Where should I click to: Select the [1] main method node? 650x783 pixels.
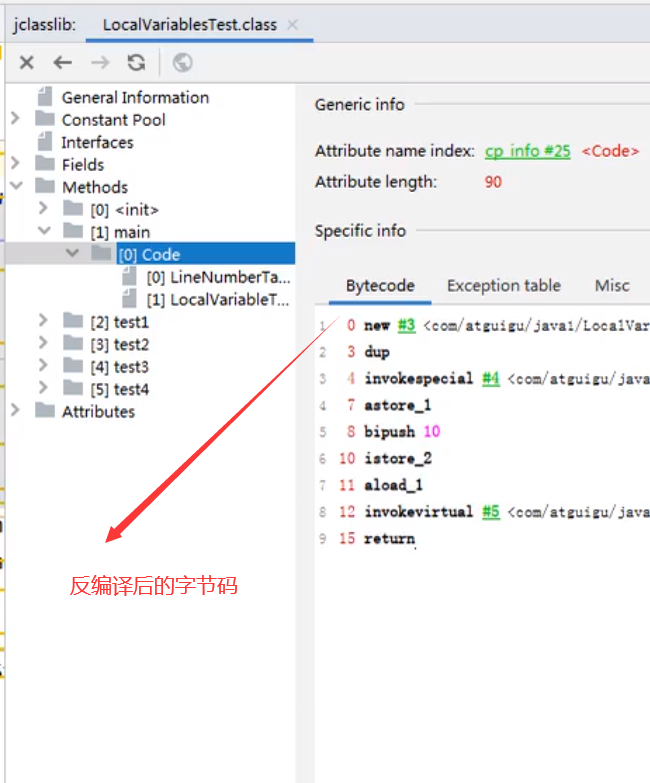click(120, 232)
